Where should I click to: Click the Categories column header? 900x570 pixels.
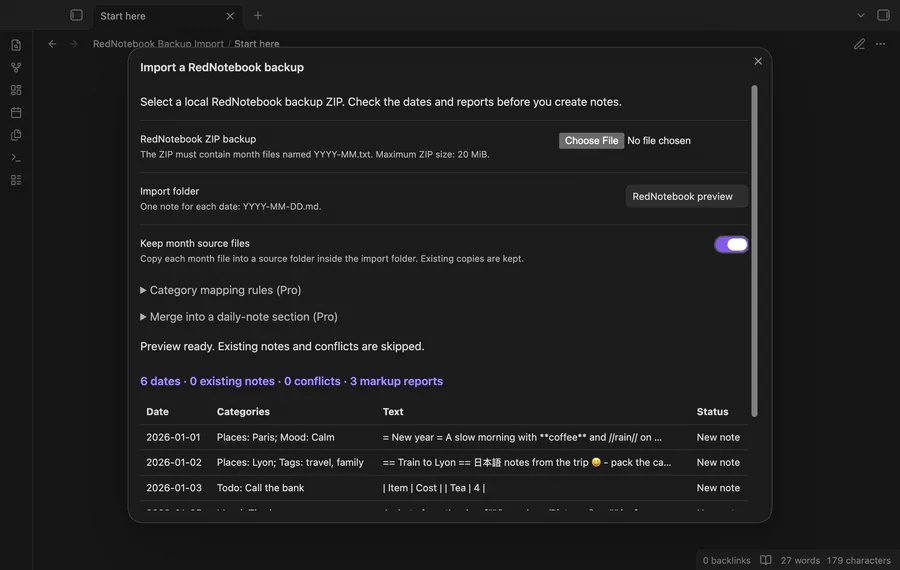tap(243, 412)
